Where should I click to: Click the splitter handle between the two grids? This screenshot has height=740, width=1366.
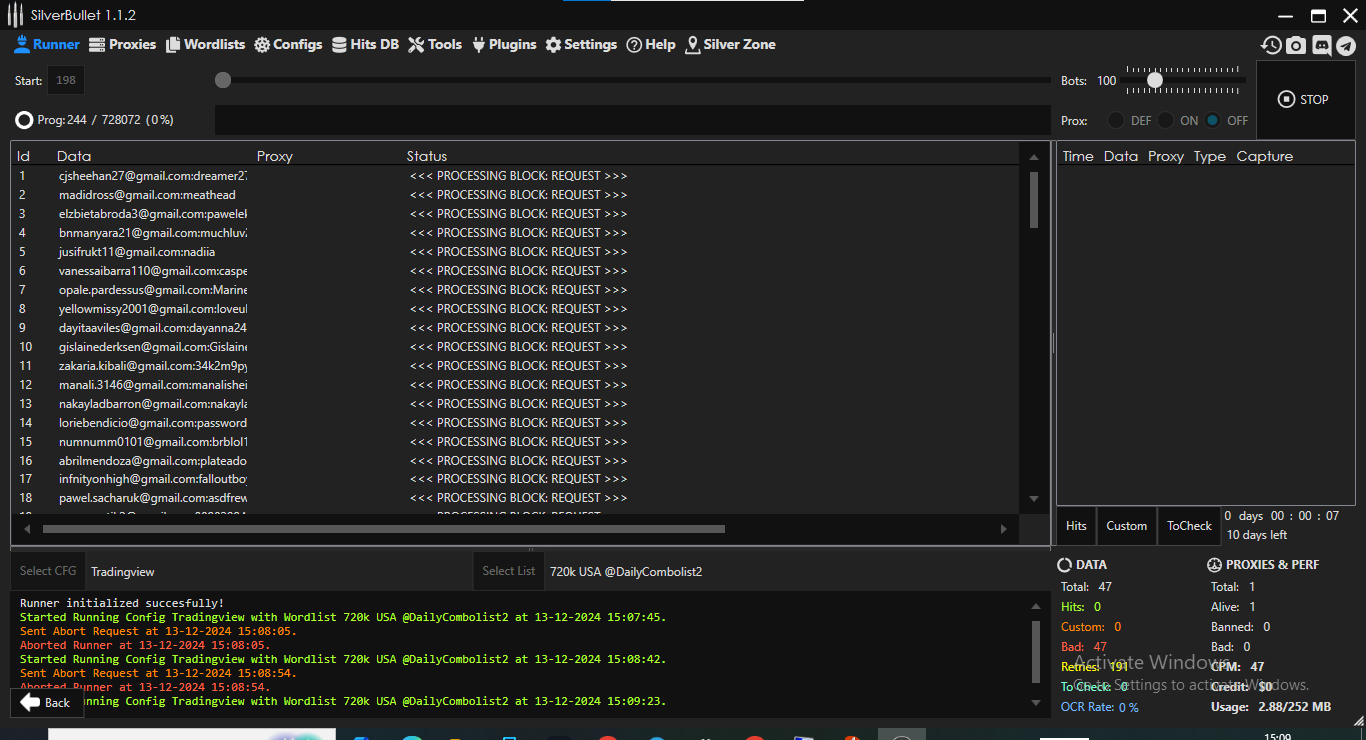[1052, 343]
